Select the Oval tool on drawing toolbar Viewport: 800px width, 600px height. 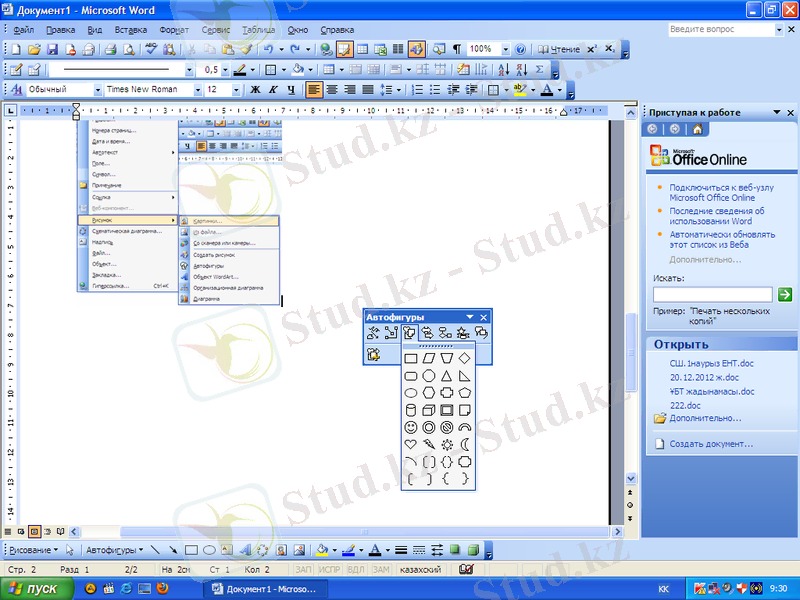210,550
